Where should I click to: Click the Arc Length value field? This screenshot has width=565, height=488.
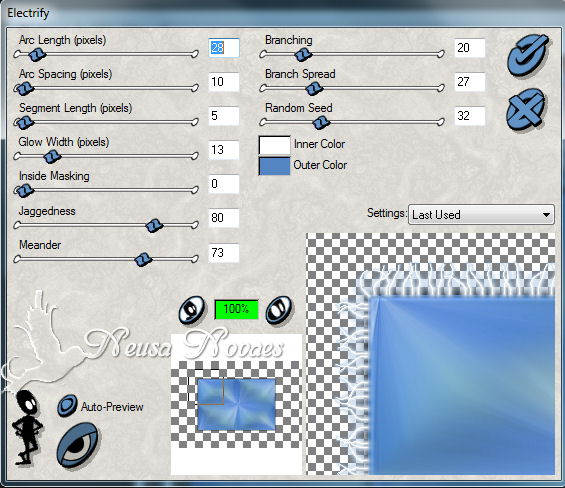224,48
